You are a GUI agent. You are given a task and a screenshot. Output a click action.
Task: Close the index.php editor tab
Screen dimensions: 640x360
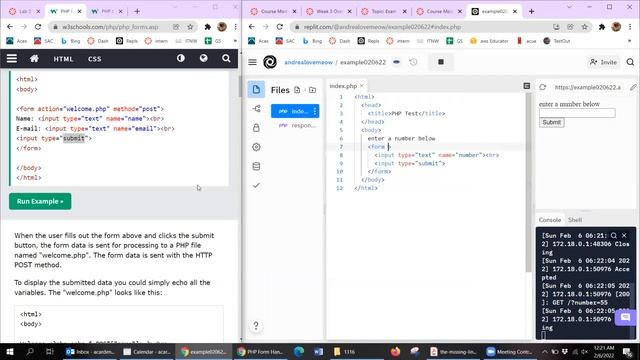[x=362, y=86]
